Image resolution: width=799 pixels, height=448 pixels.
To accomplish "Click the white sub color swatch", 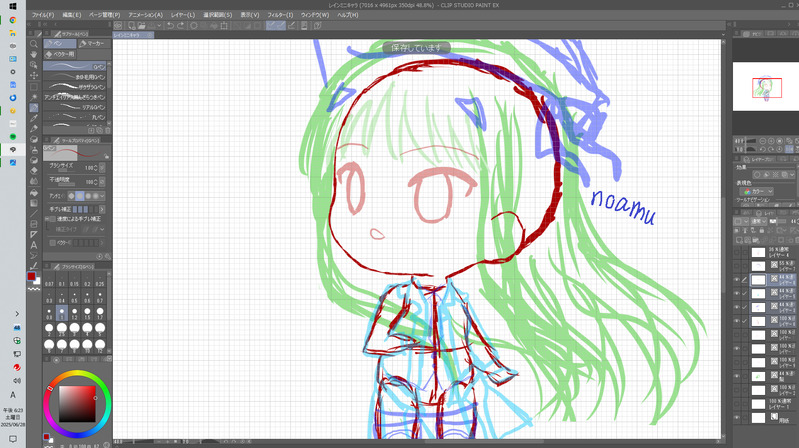I will (38, 281).
